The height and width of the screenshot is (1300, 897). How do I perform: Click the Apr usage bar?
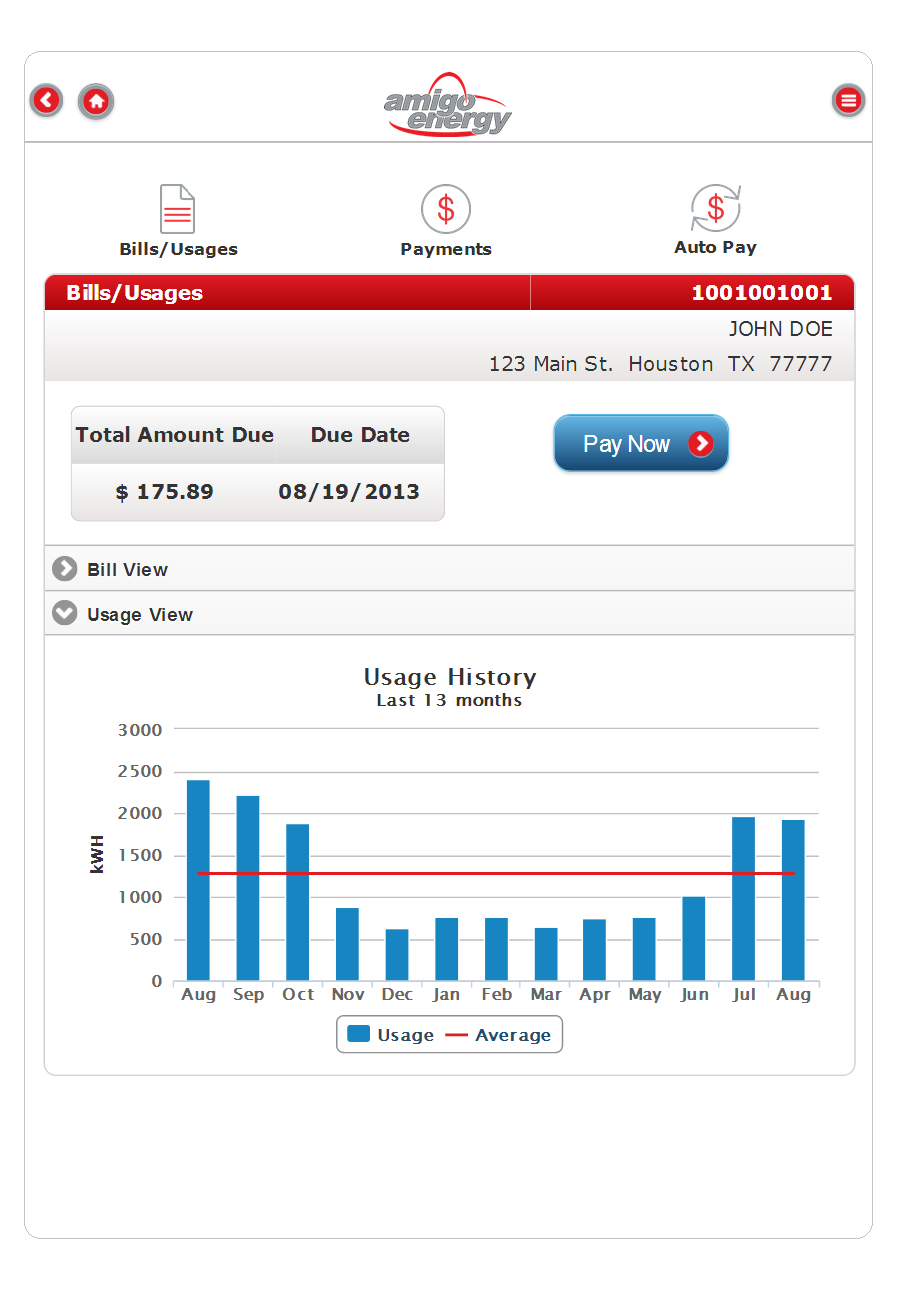pos(595,950)
